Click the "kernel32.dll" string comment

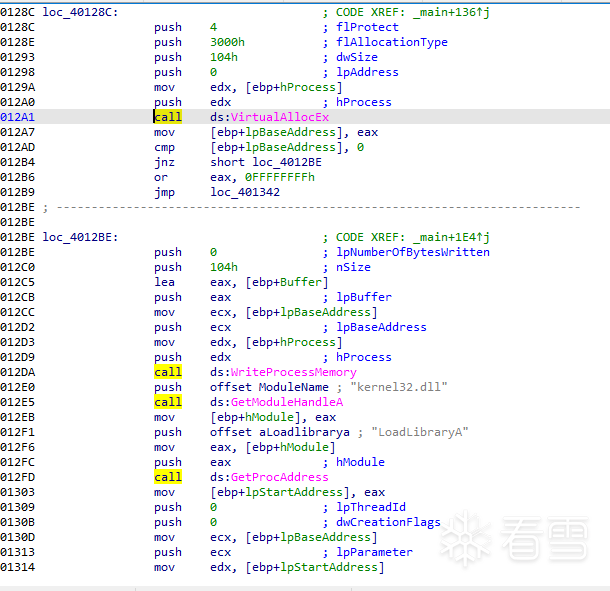[x=399, y=387]
